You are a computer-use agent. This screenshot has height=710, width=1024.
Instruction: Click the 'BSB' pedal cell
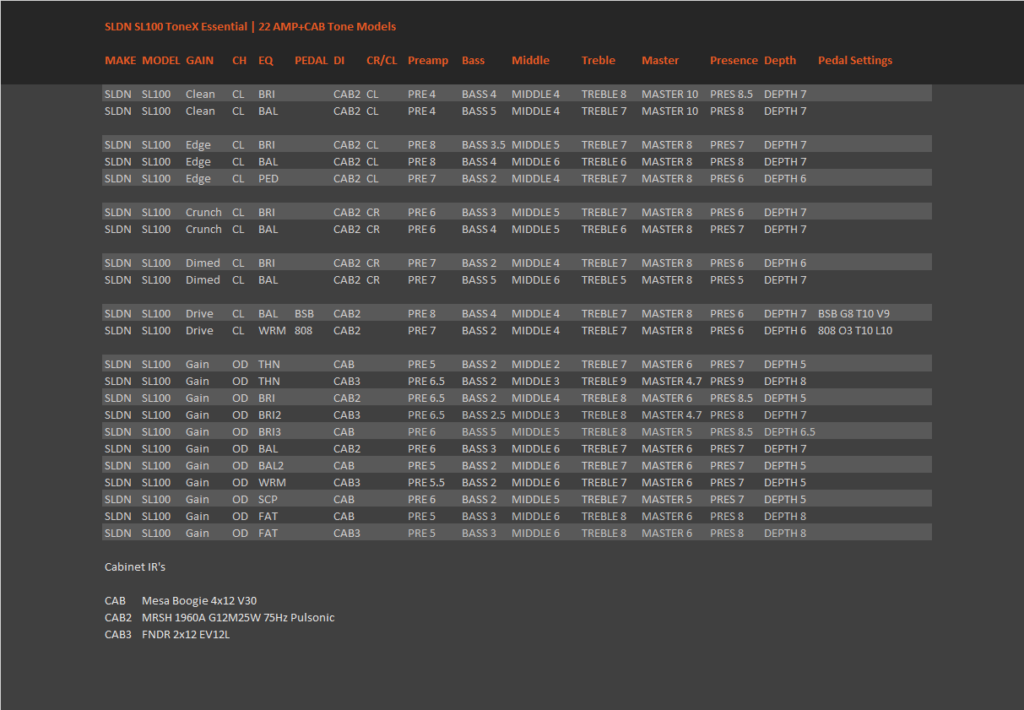(x=304, y=314)
